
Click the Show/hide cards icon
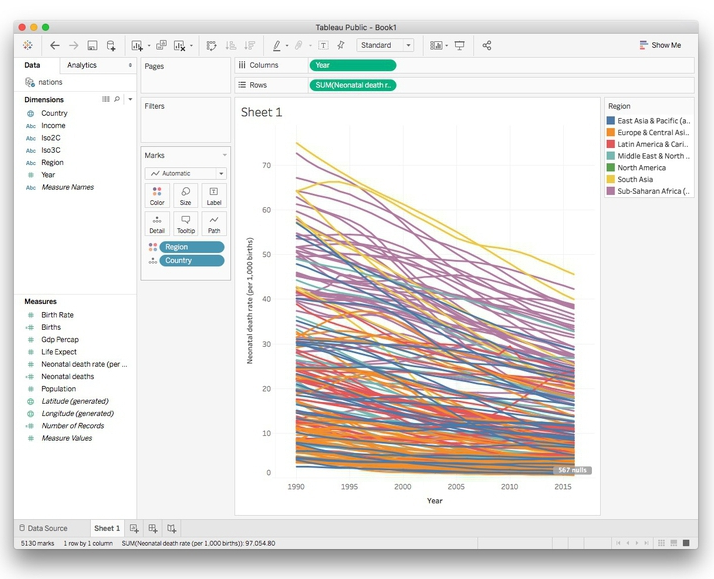(x=436, y=45)
